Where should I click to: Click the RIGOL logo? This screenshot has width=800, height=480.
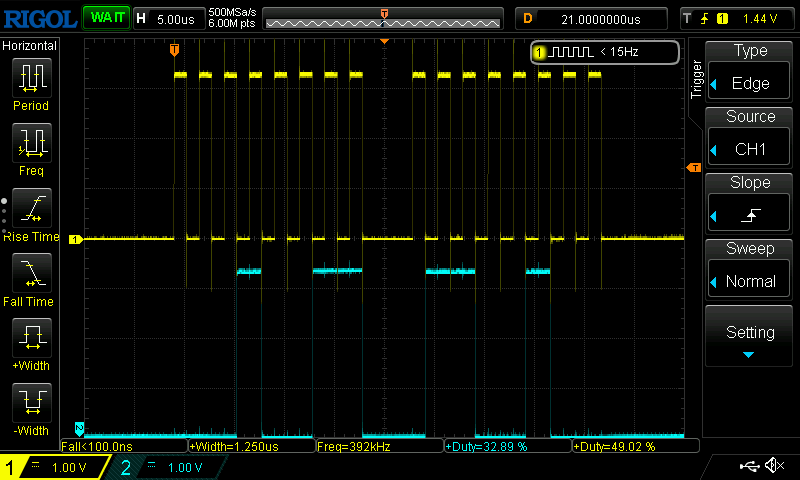tap(40, 19)
